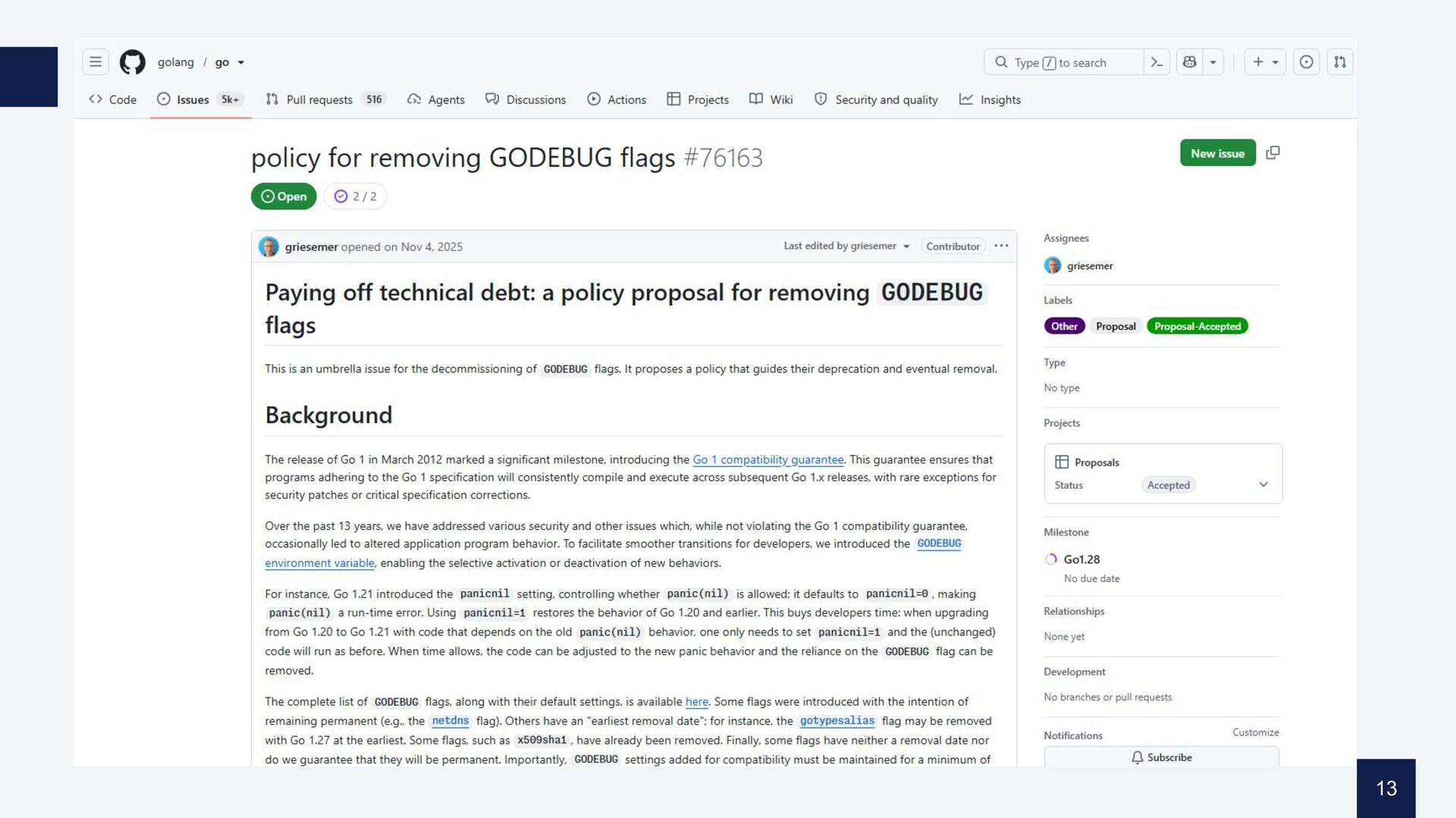Image resolution: width=1456 pixels, height=818 pixels.
Task: Expand the Proposals project details chevron
Action: click(1263, 484)
